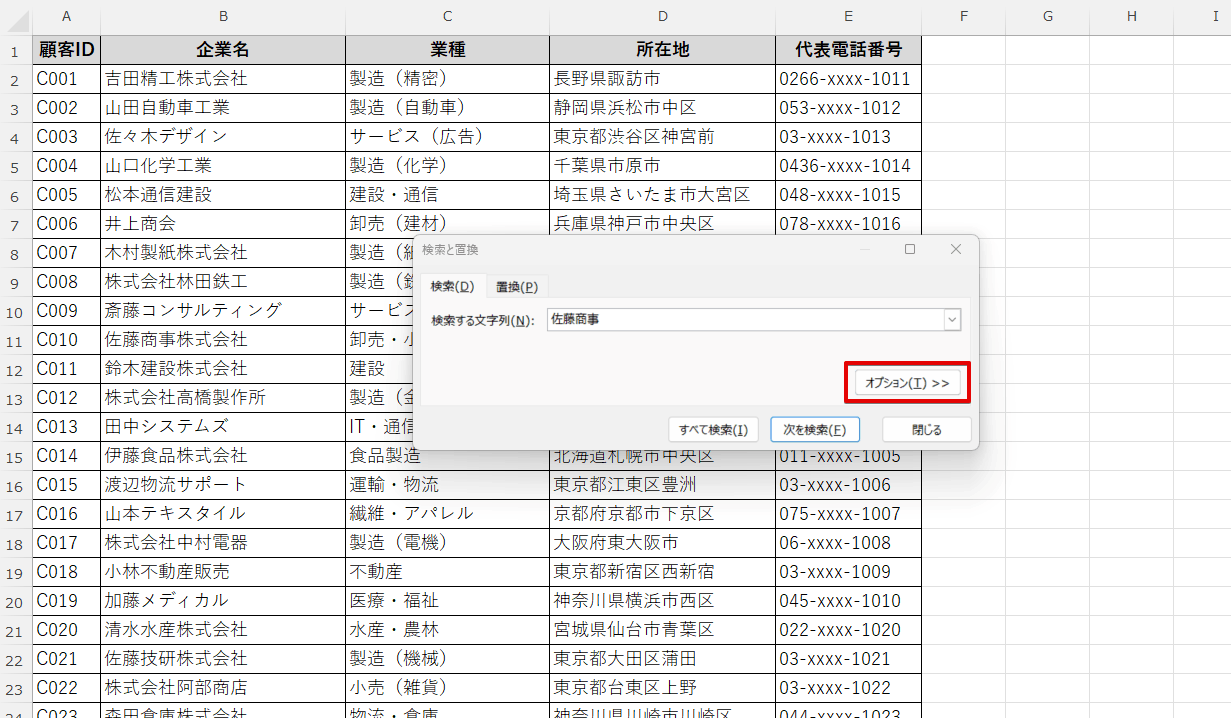Viewport: 1231px width, 718px height.
Task: Select column E header
Action: coord(848,16)
